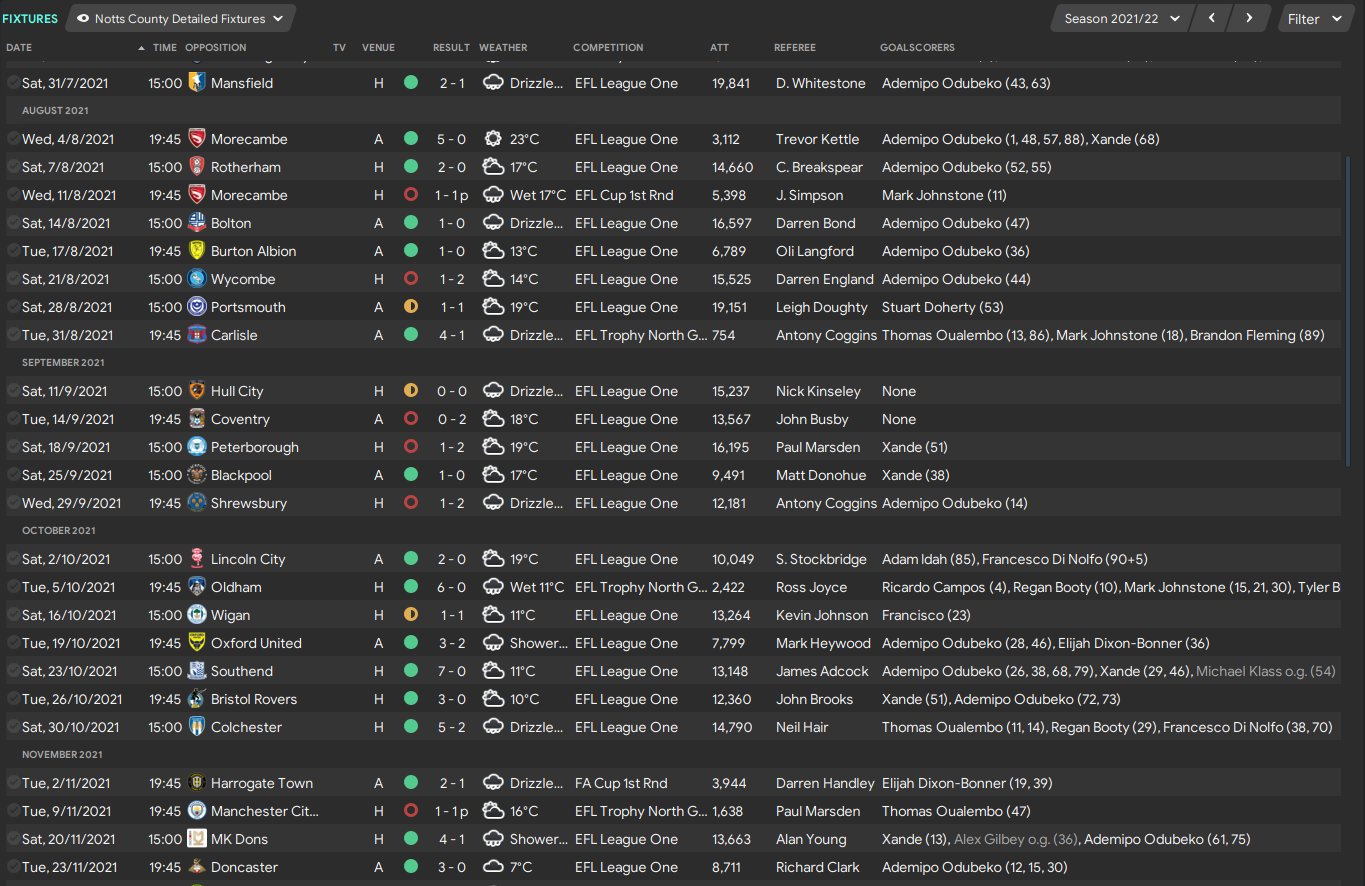Viewport: 1365px width, 886px height.
Task: Sort by the RESULT column header
Action: pyautogui.click(x=451, y=47)
